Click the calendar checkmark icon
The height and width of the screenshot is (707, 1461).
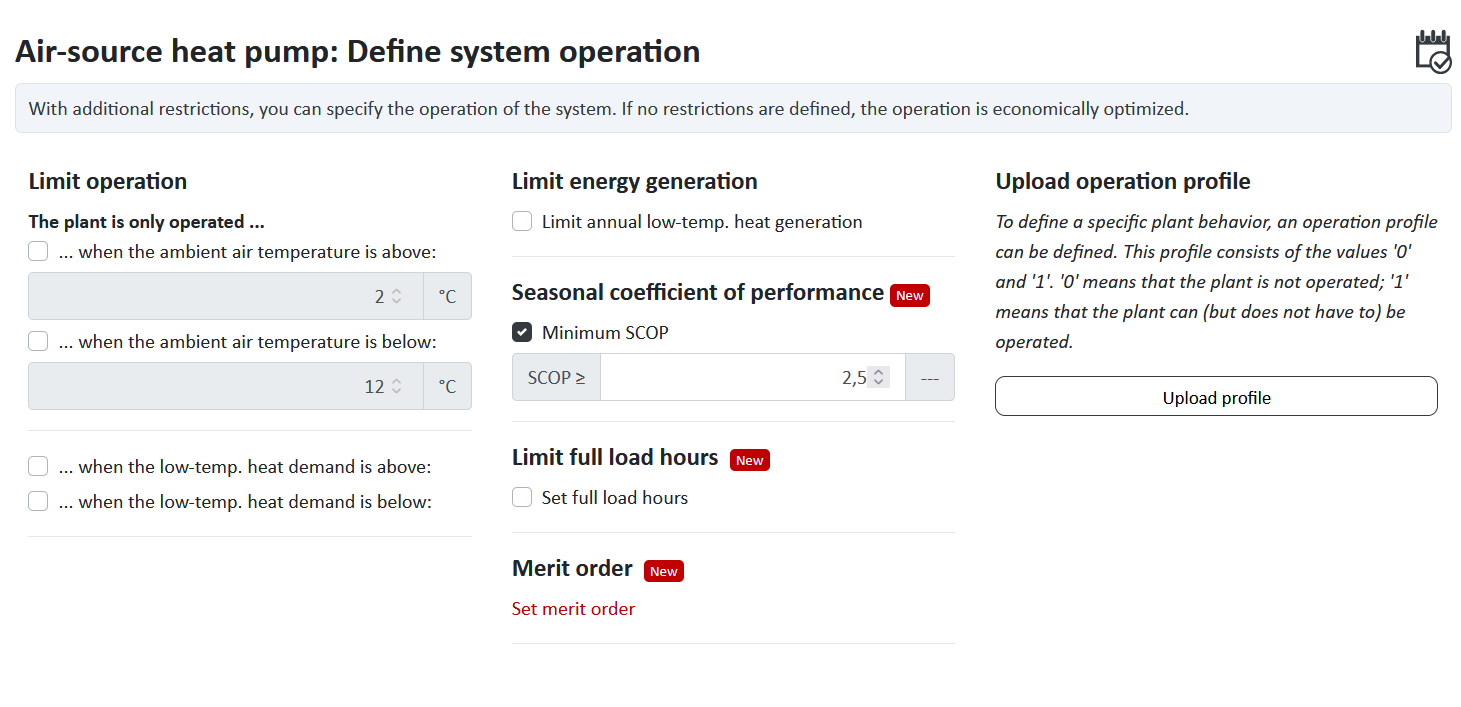1433,51
